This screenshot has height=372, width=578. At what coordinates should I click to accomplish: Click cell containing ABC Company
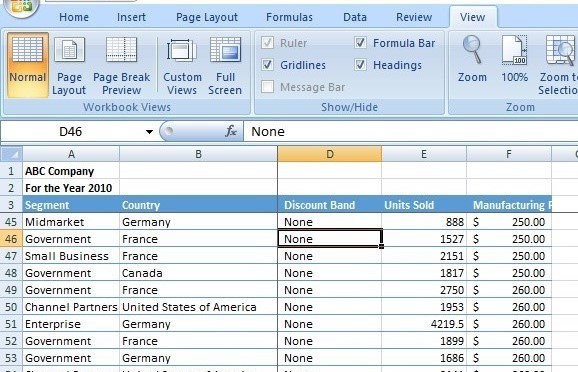pyautogui.click(x=71, y=171)
